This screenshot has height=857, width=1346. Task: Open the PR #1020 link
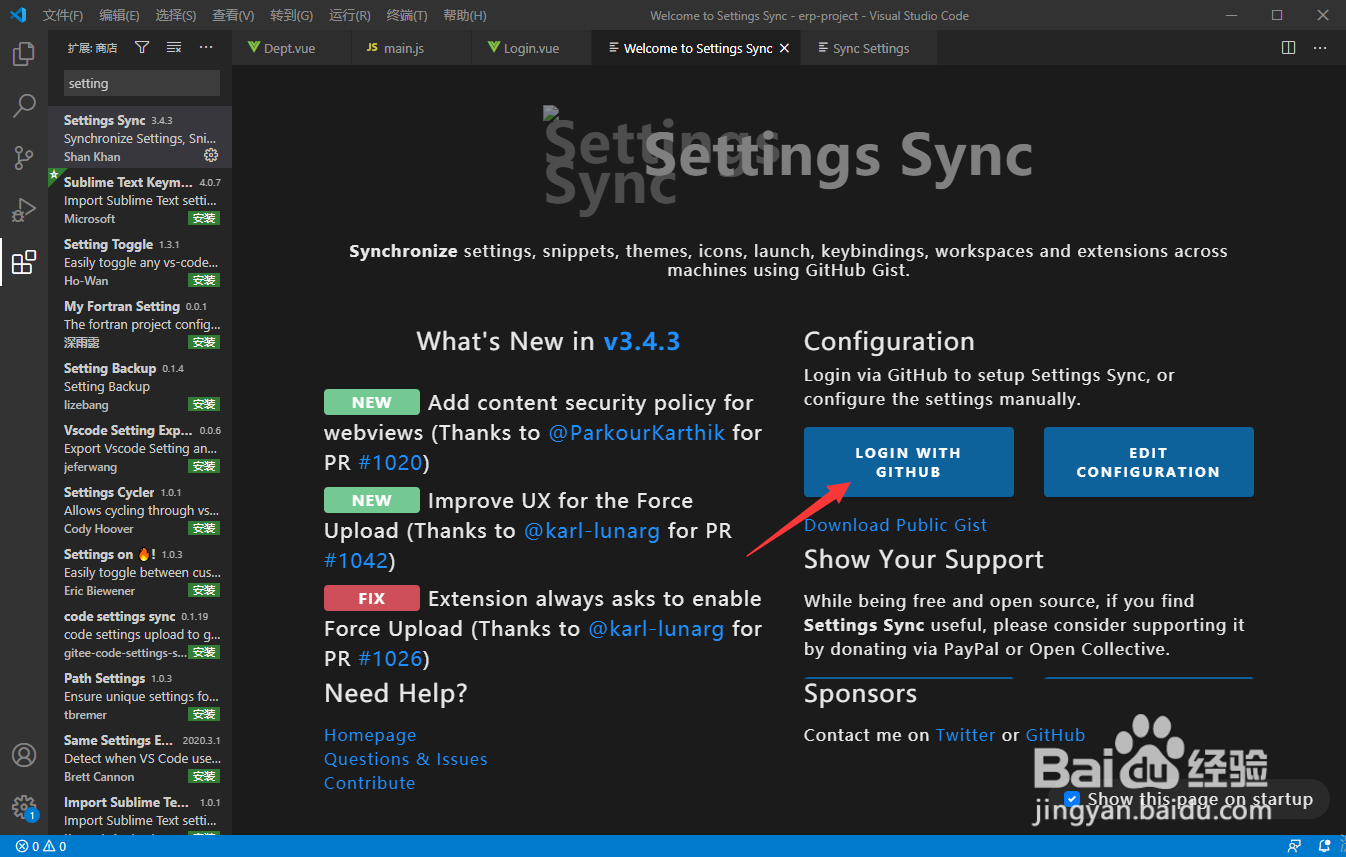click(390, 463)
